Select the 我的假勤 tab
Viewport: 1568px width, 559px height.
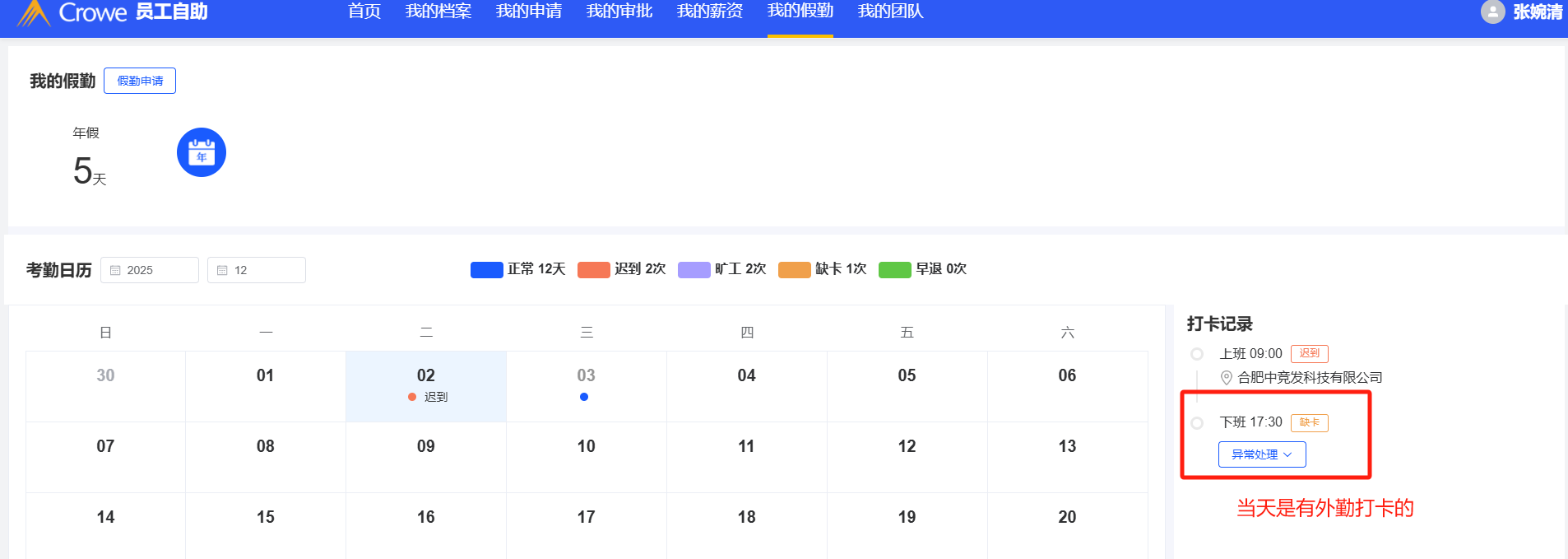click(800, 12)
